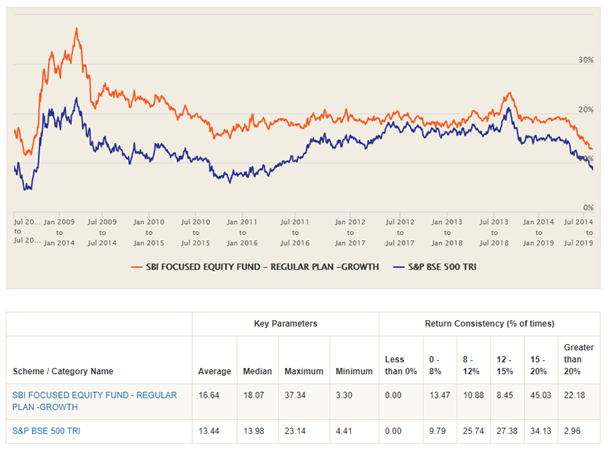Open SBI Focused Equity Fund link in table
This screenshot has width=608, height=450.
click(93, 400)
